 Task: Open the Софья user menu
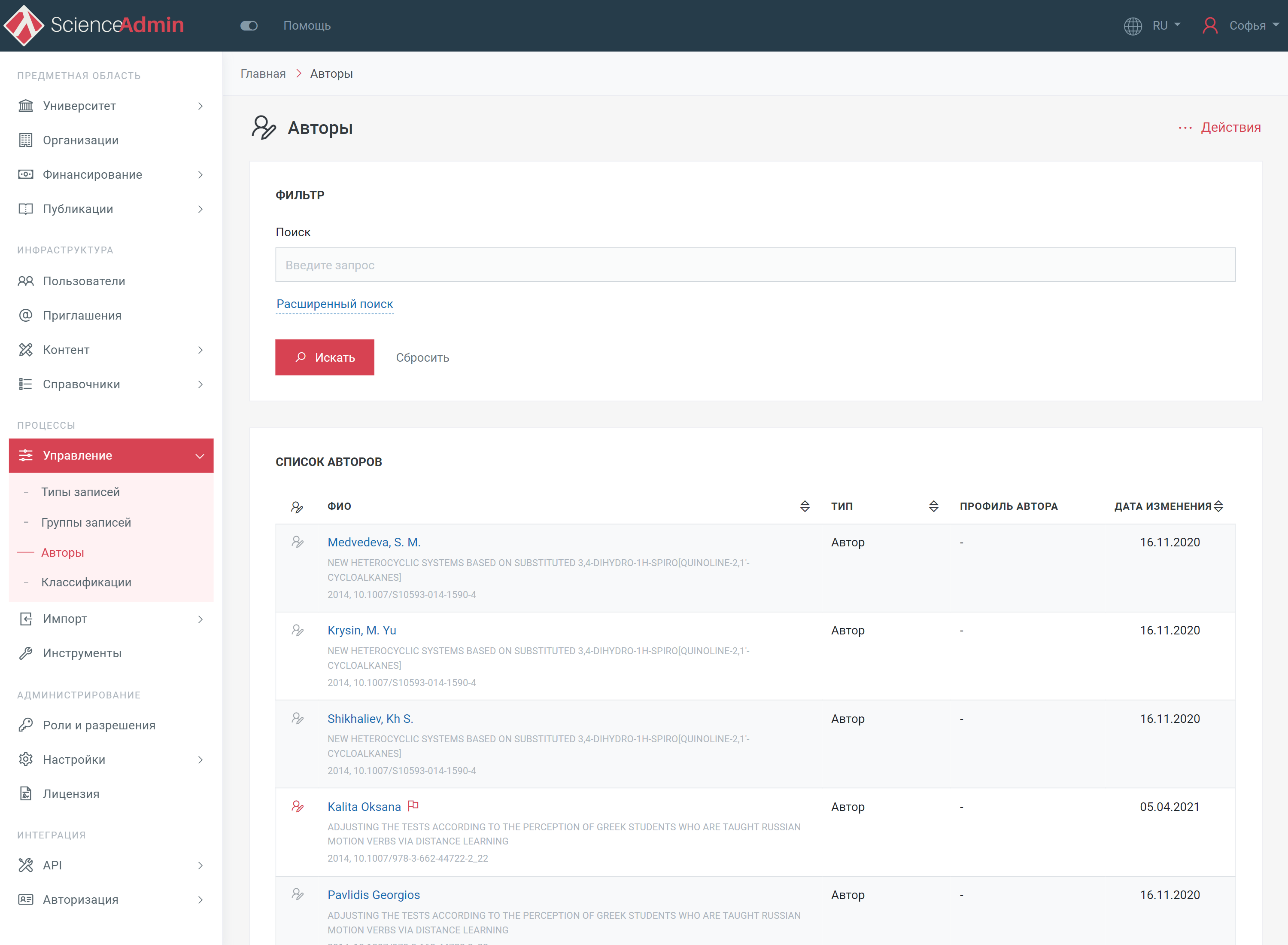coord(1247,26)
